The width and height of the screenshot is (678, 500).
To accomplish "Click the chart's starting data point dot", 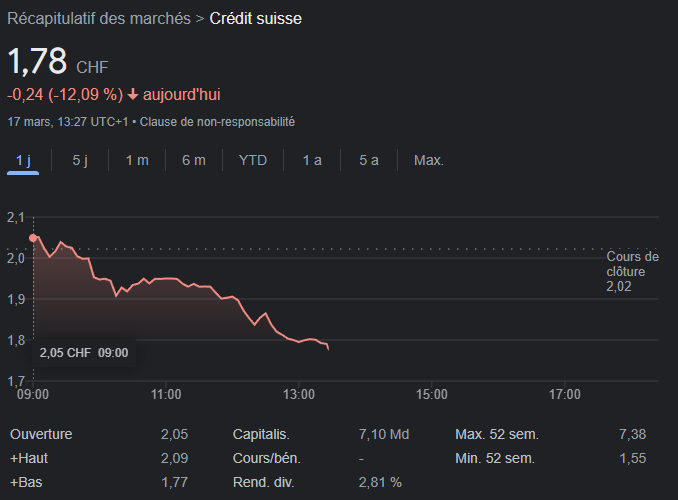I will click(x=34, y=238).
